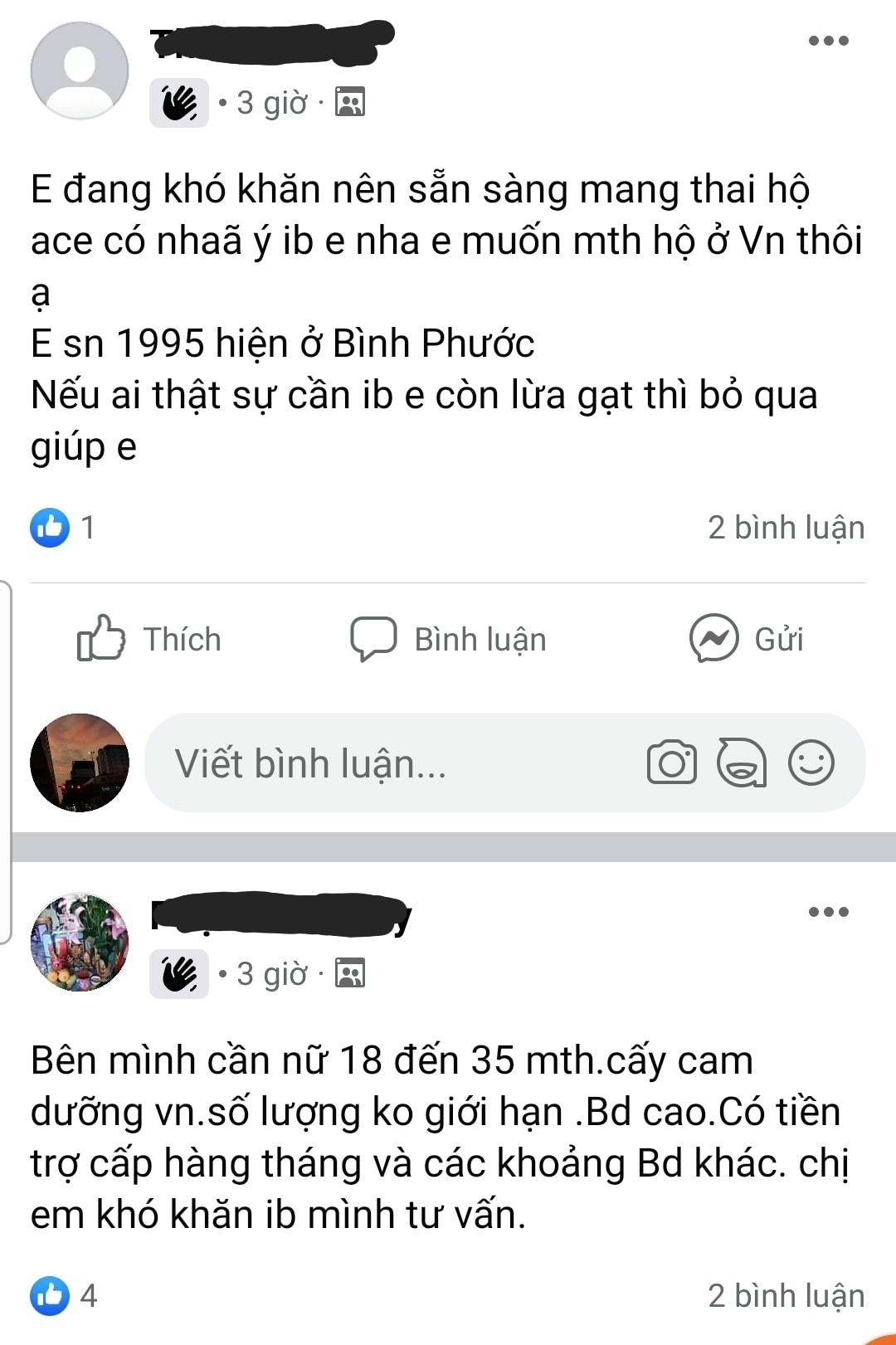Open the first post's three-dot options menu
This screenshot has height=1345, width=896.
[829, 41]
